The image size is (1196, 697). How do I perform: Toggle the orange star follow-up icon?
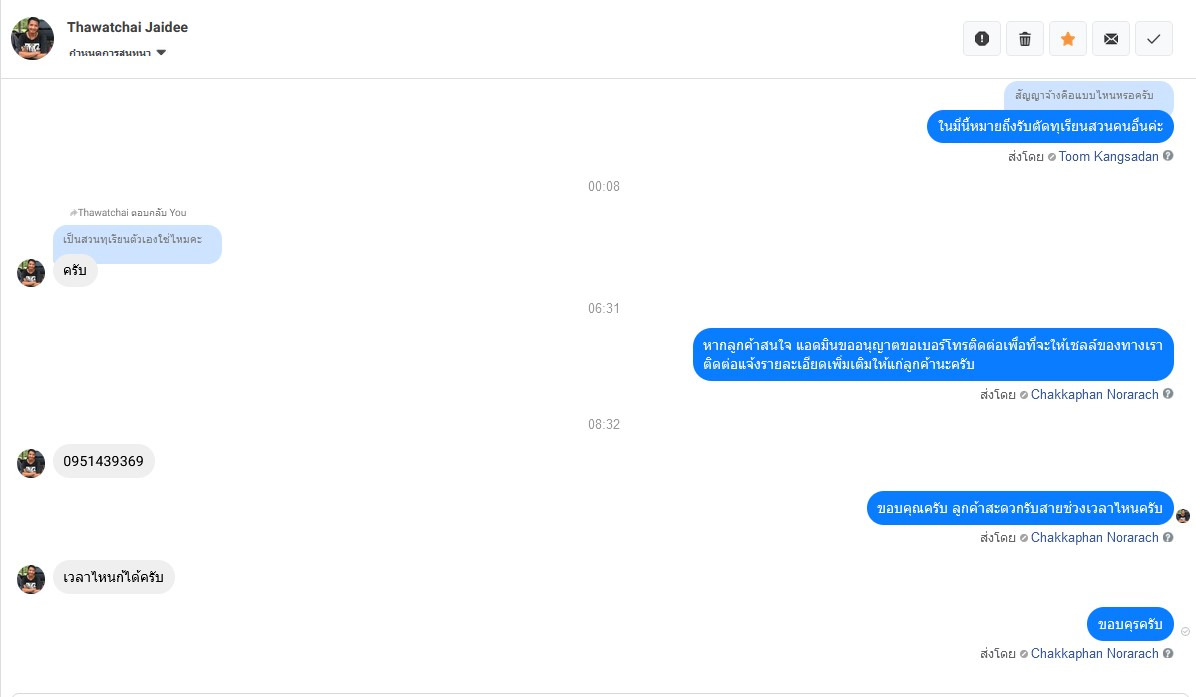1068,38
